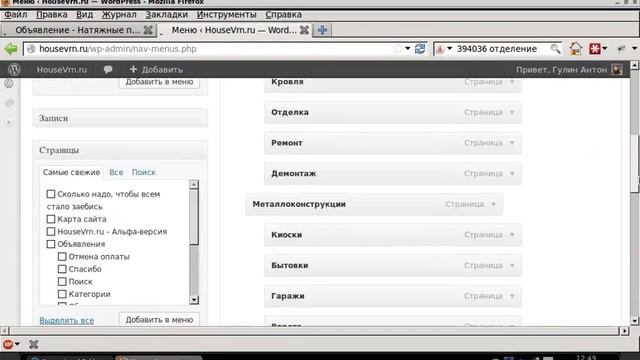Open the Firefox home page icon

click(576, 49)
